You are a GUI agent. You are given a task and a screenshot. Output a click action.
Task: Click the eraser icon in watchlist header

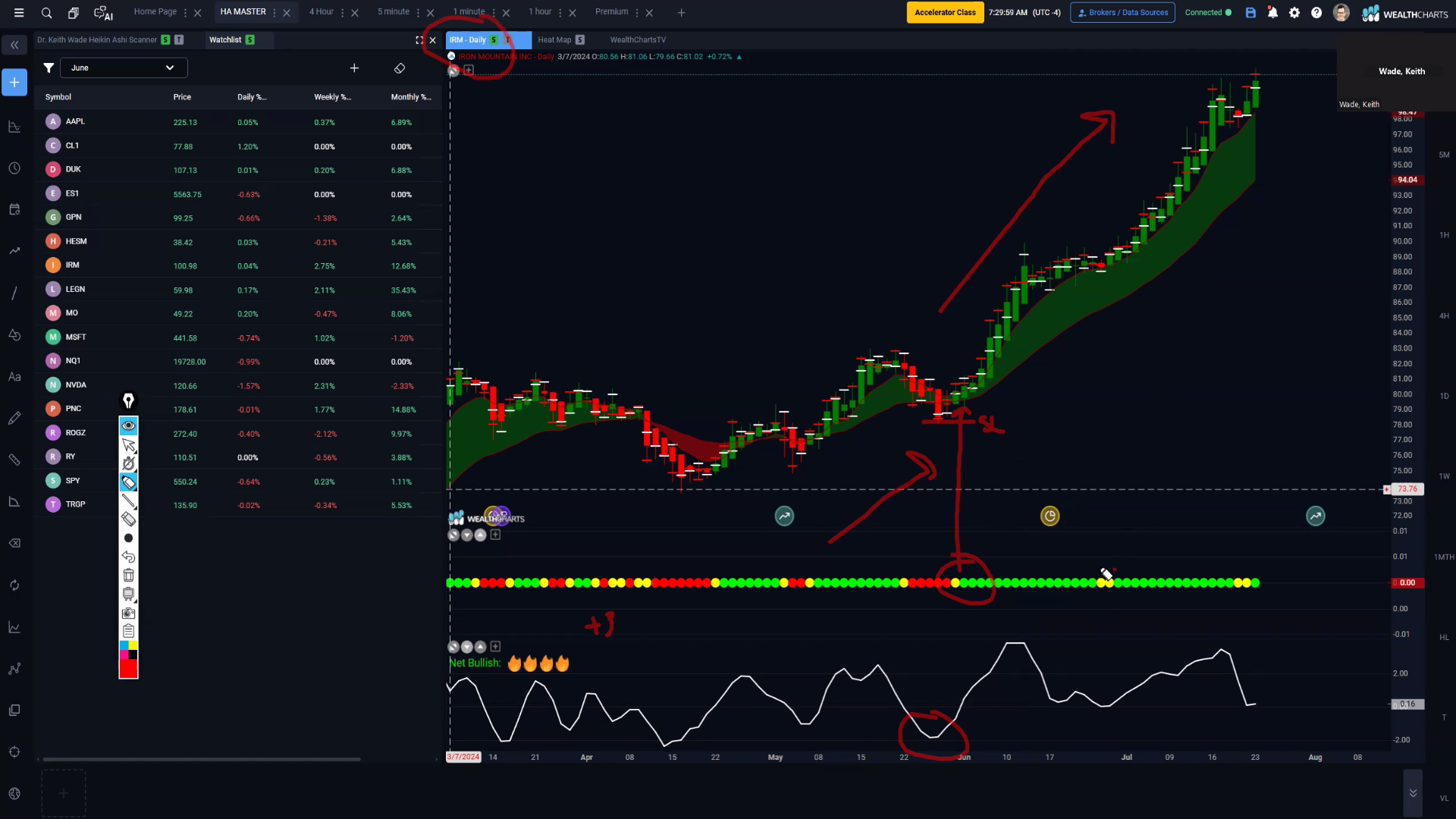click(x=400, y=68)
